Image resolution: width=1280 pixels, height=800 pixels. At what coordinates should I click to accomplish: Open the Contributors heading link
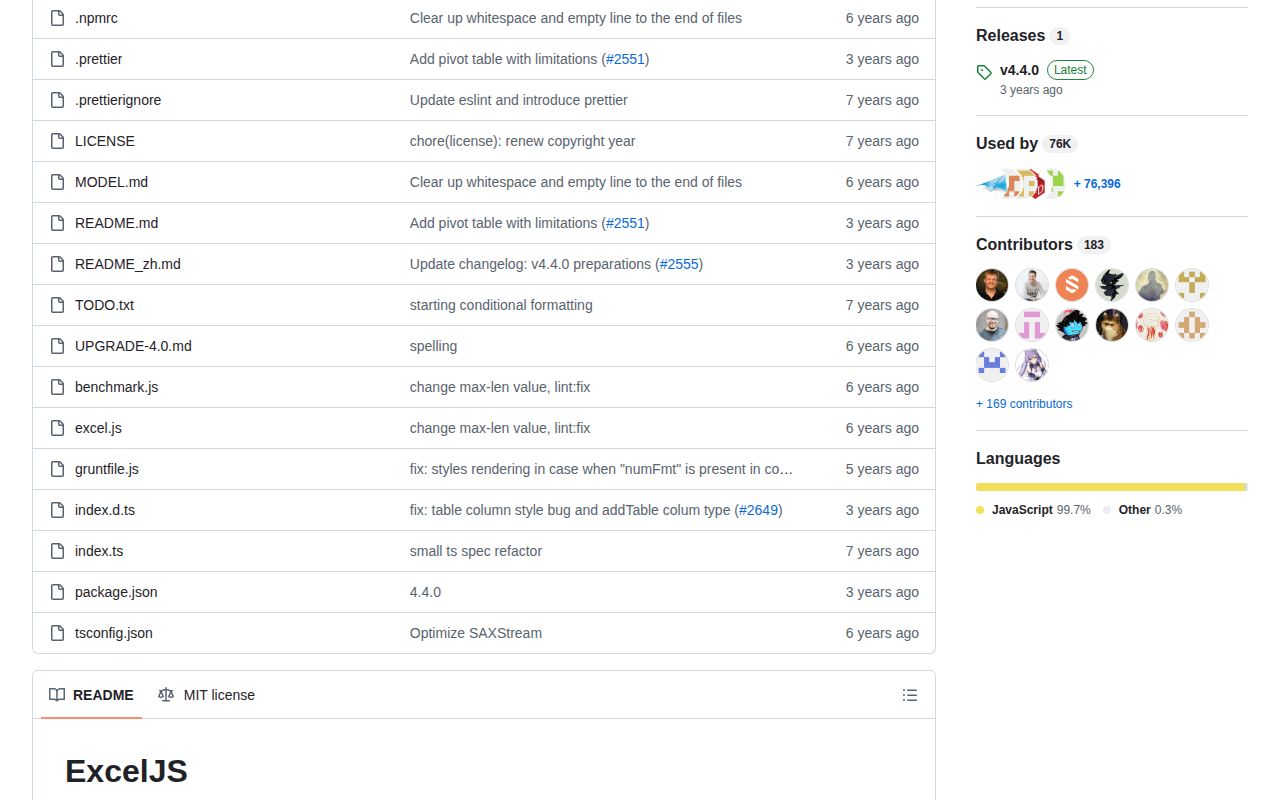pos(1043,244)
